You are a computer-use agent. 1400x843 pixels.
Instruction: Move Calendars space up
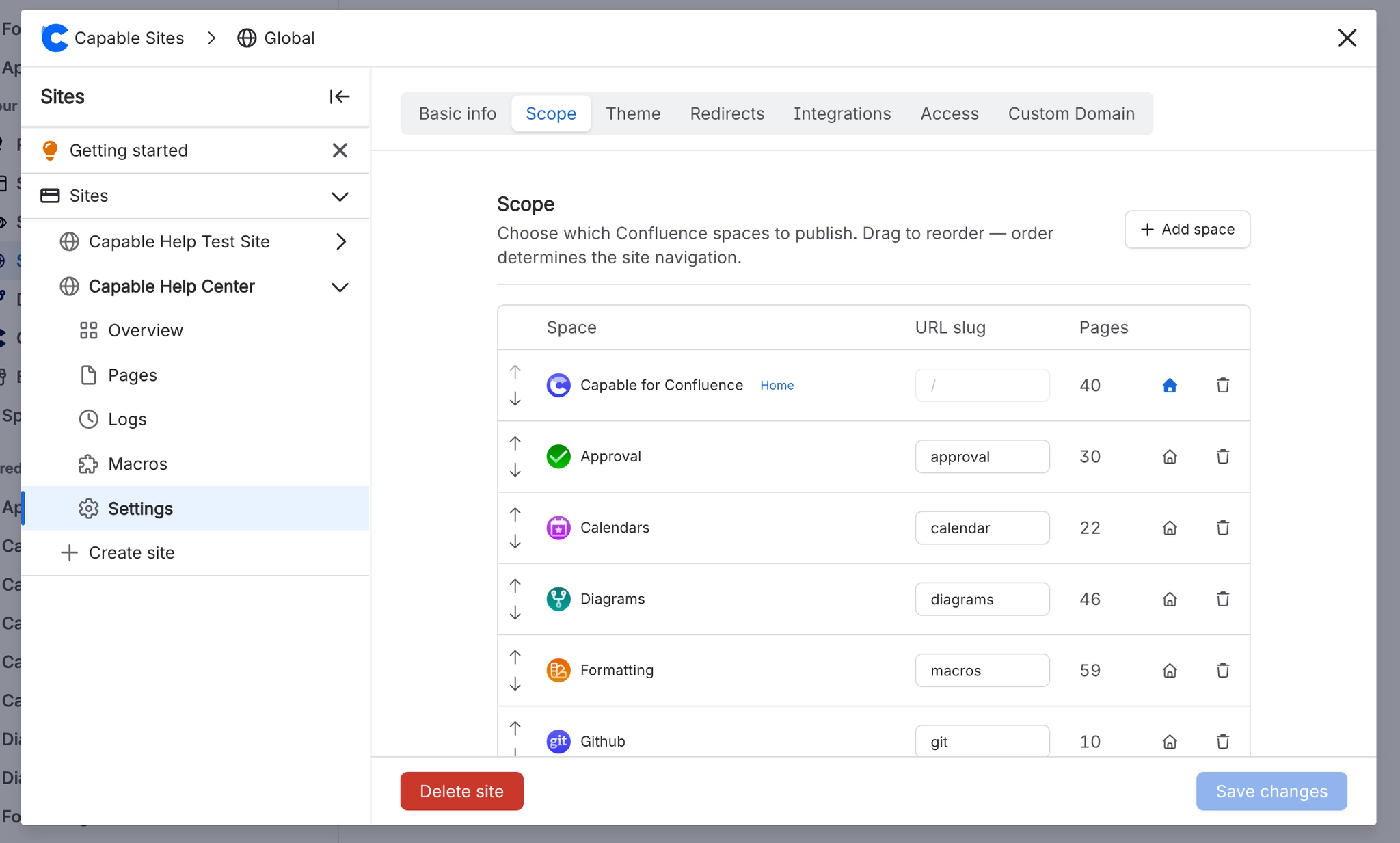(x=515, y=514)
